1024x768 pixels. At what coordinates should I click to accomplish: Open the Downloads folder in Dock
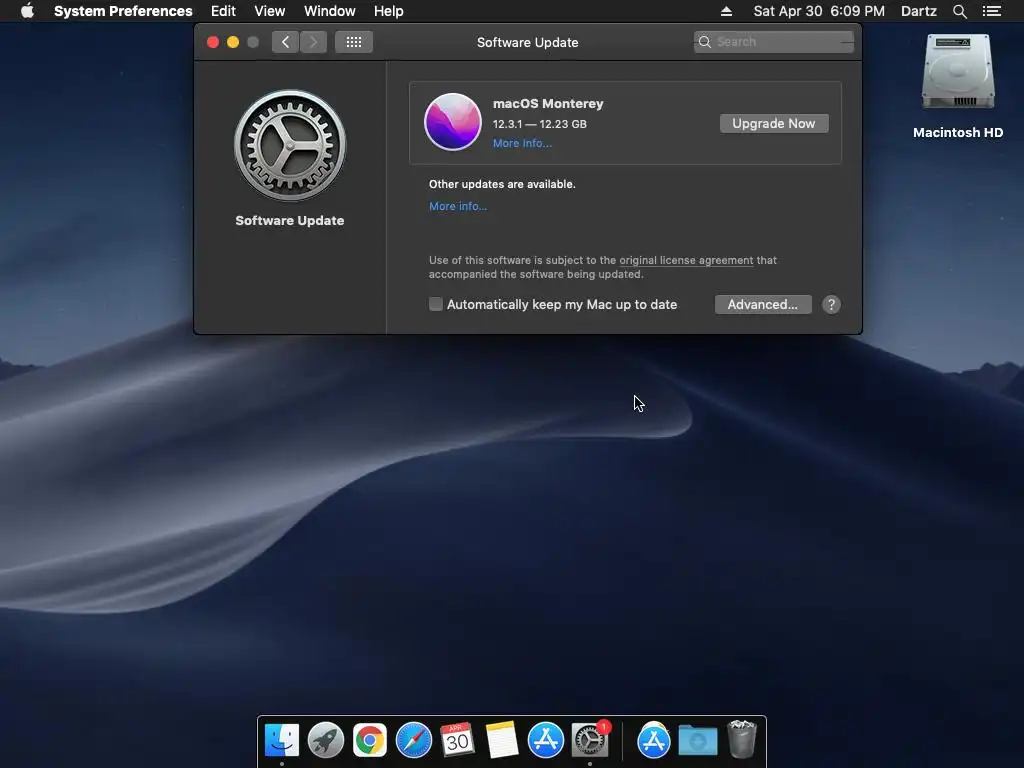coord(697,740)
